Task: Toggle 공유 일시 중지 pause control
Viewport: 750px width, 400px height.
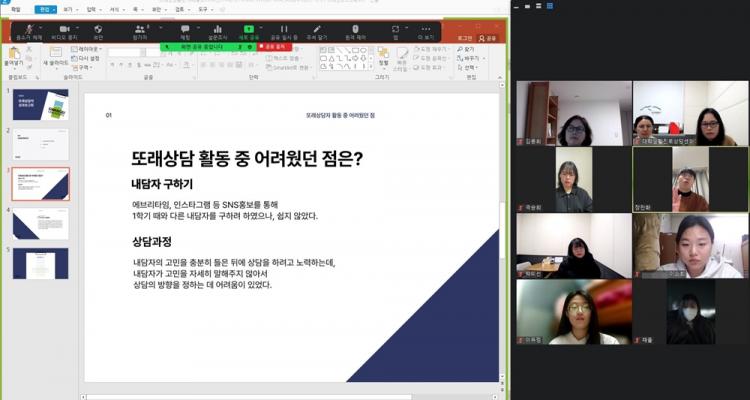Action: click(x=283, y=29)
